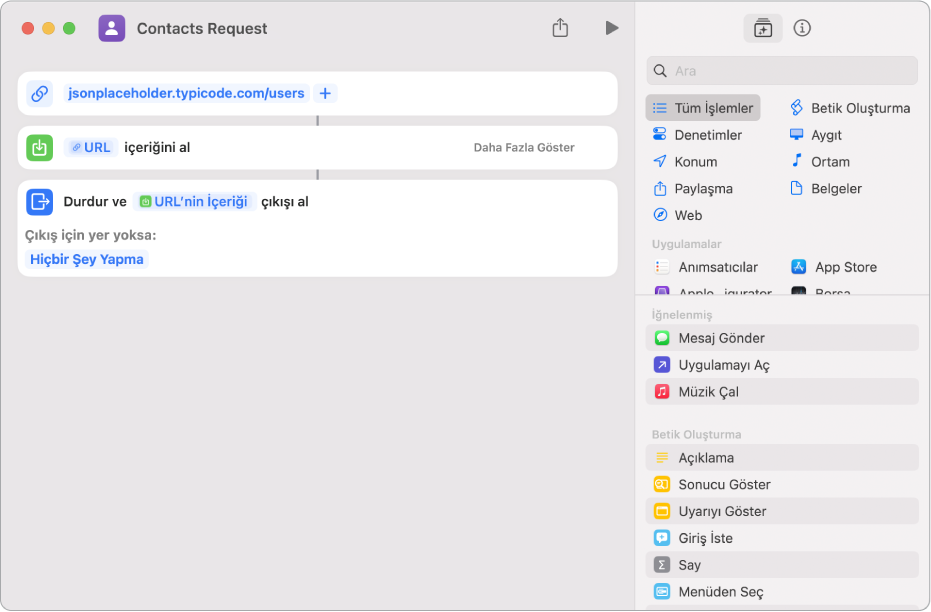This screenshot has width=931, height=612.
Task: Add the Mesaj Gönder action
Action: click(x=781, y=338)
